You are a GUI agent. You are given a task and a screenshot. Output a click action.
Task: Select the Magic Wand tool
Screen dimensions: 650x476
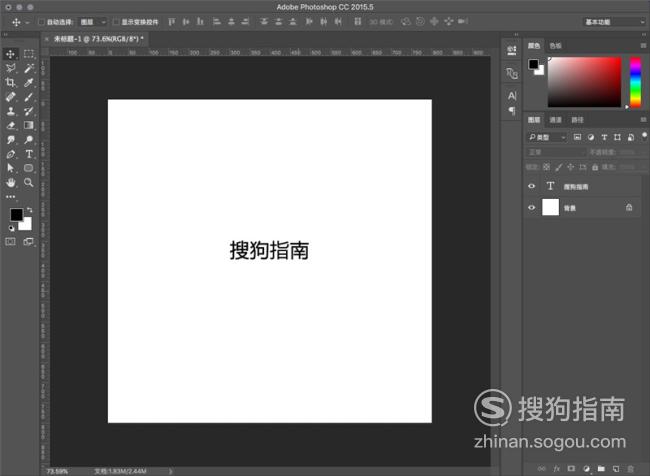coord(29,68)
